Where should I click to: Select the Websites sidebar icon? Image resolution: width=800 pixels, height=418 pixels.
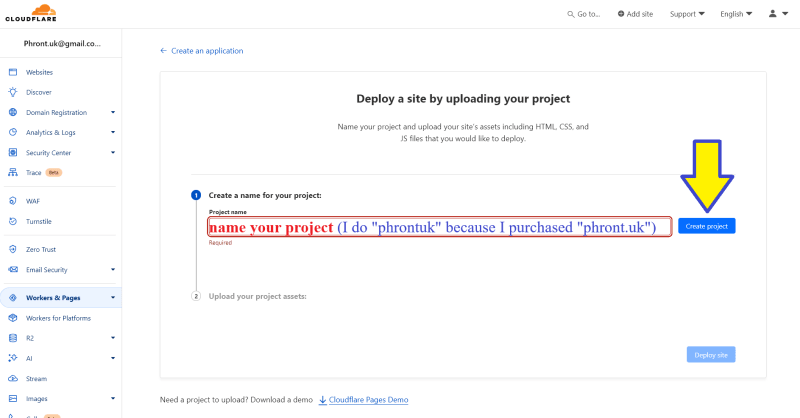(x=13, y=72)
